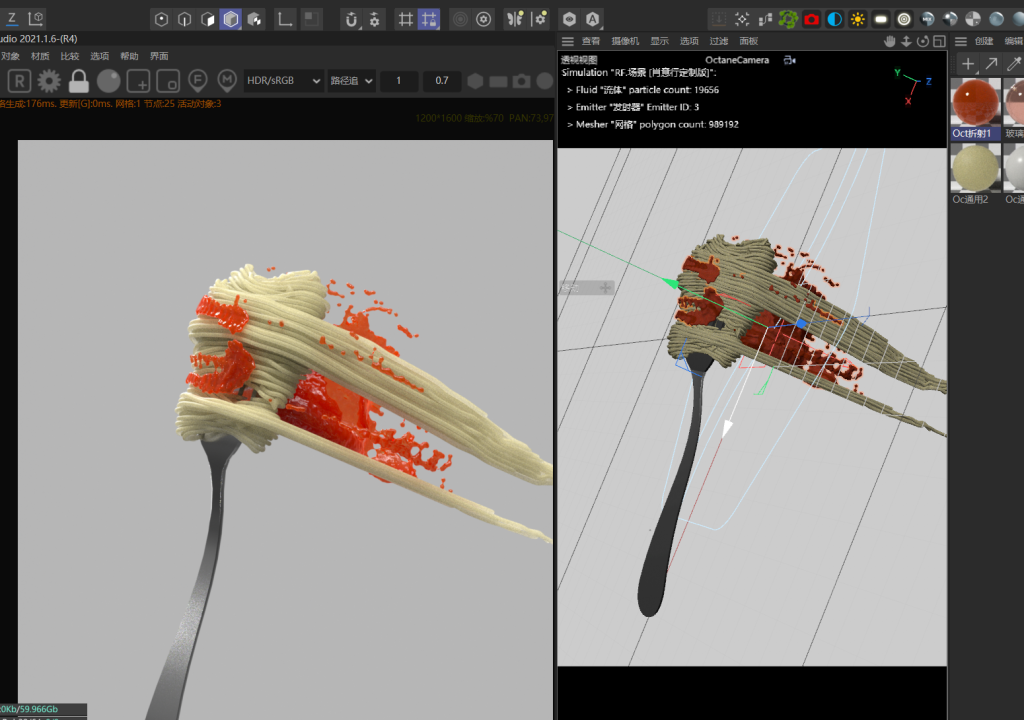Click the viewport solo square icon
Screen dimensions: 1024x720
tap(312, 20)
